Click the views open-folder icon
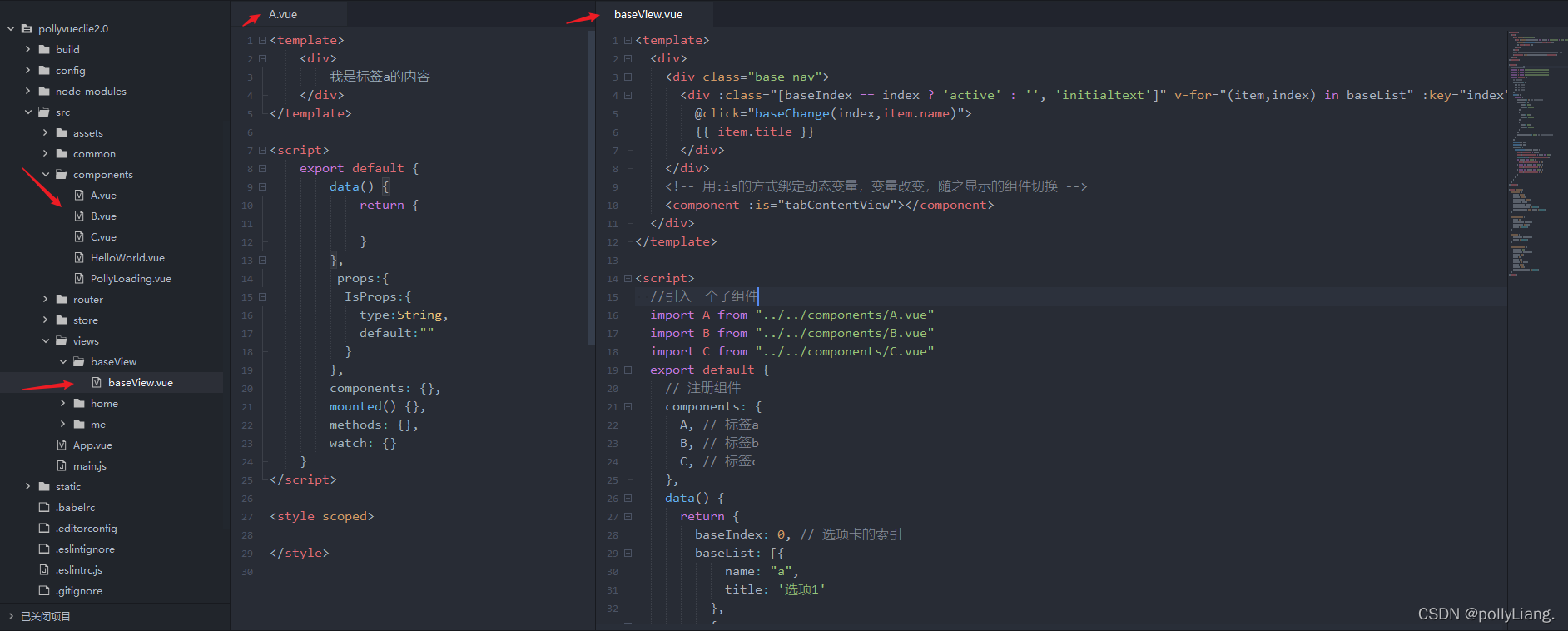Screen dimensions: 1568x631 point(62,340)
